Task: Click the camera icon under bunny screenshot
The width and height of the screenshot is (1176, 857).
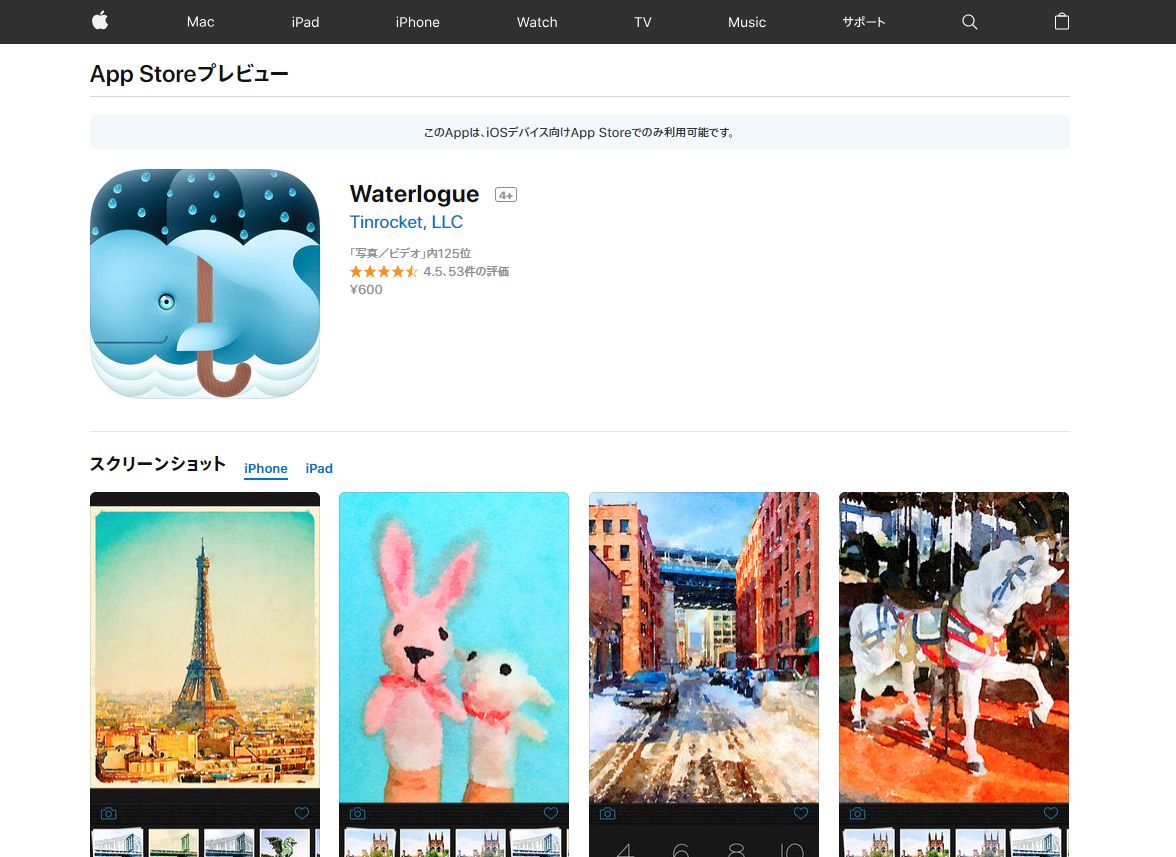Action: pyautogui.click(x=357, y=813)
